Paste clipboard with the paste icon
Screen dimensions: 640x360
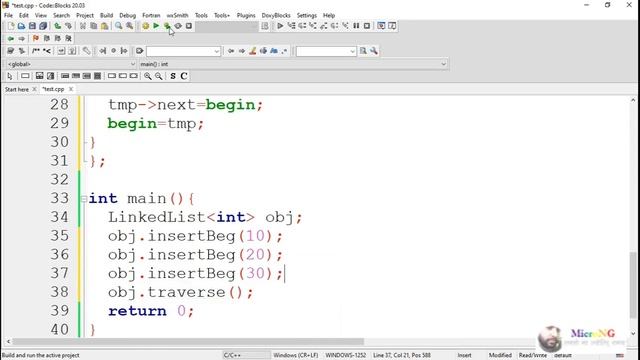point(104,26)
